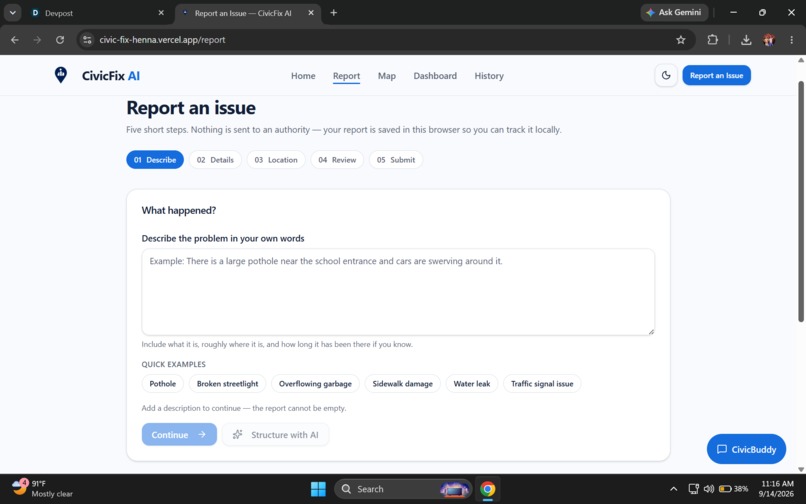806x504 pixels.
Task: Bookmark this page with the star icon
Action: coord(681,40)
